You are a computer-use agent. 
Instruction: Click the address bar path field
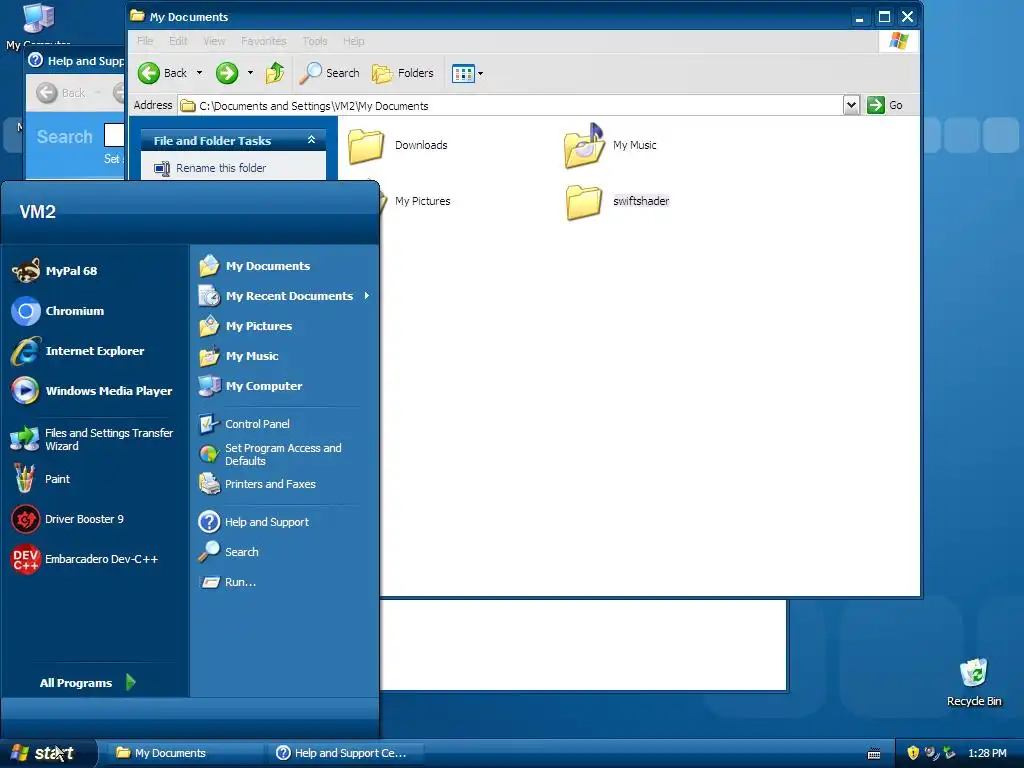pos(511,106)
